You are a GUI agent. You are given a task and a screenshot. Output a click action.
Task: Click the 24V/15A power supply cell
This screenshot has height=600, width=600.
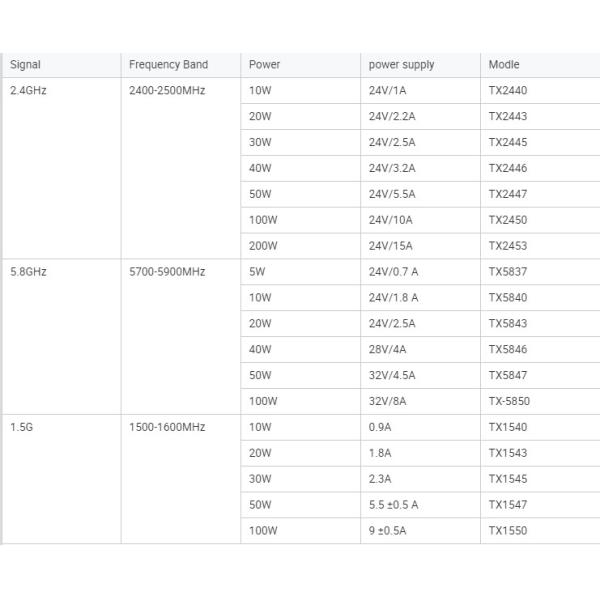(391, 246)
